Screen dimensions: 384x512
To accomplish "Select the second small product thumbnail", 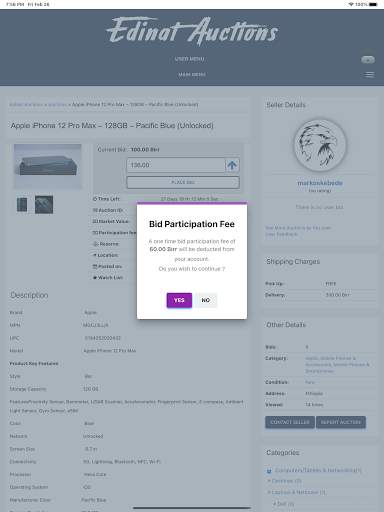I will (44, 205).
